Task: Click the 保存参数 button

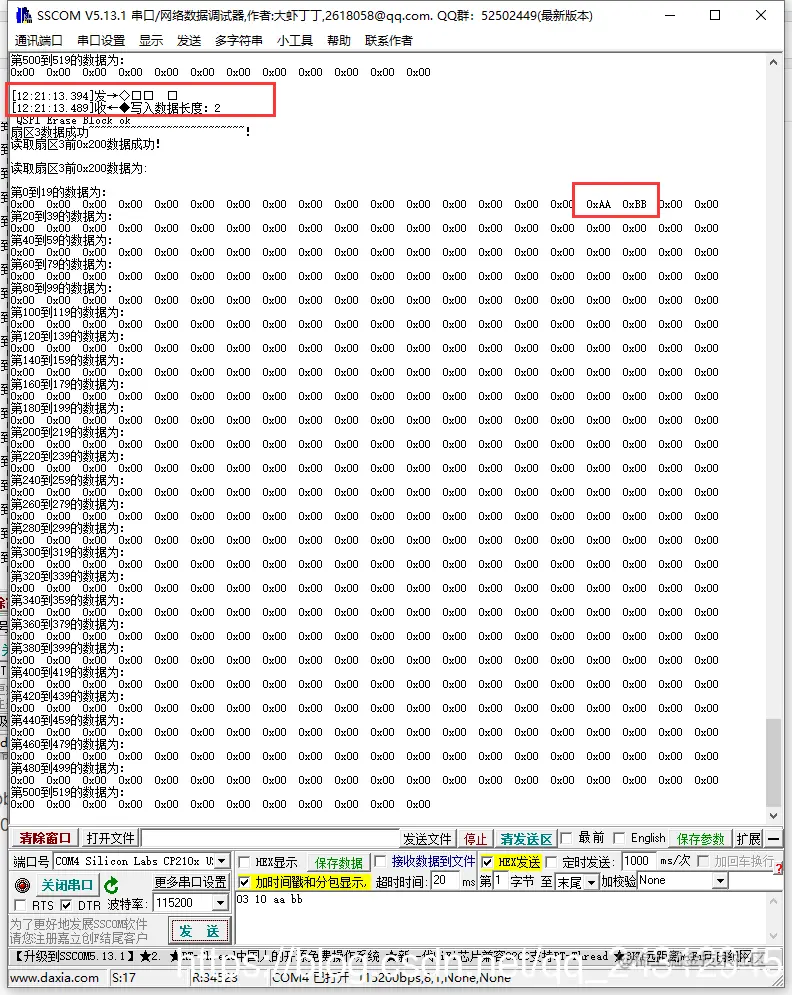Action: click(700, 839)
